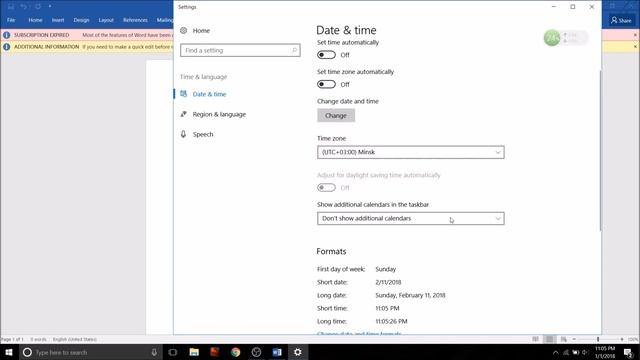
Task: Click Word zoom in plus button
Action: [622, 339]
